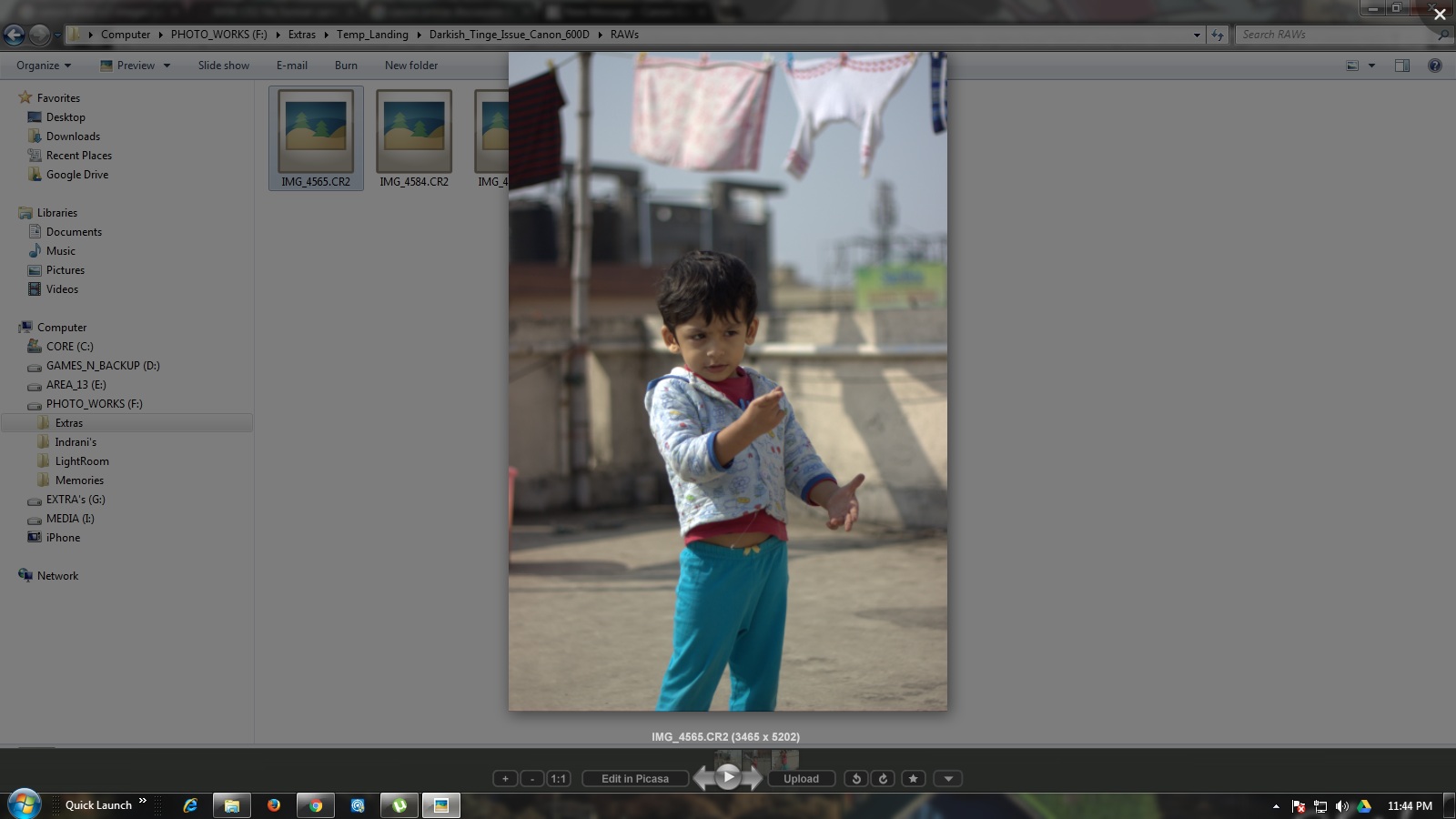Go to the next photo arrow
Image resolution: width=1456 pixels, height=819 pixels.
pyautogui.click(x=754, y=779)
